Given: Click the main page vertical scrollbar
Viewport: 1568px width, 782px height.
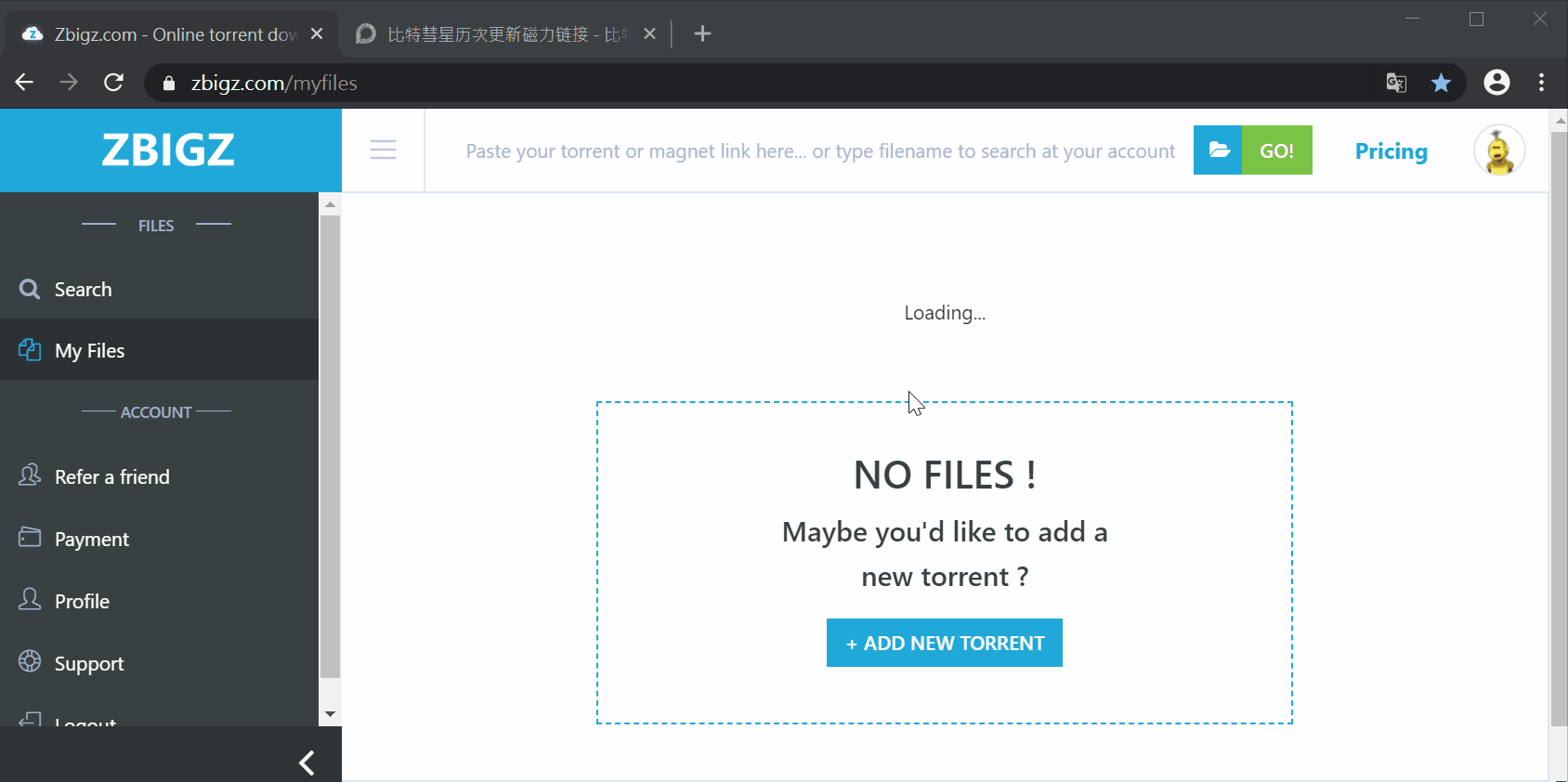Looking at the screenshot, I should [1559, 428].
